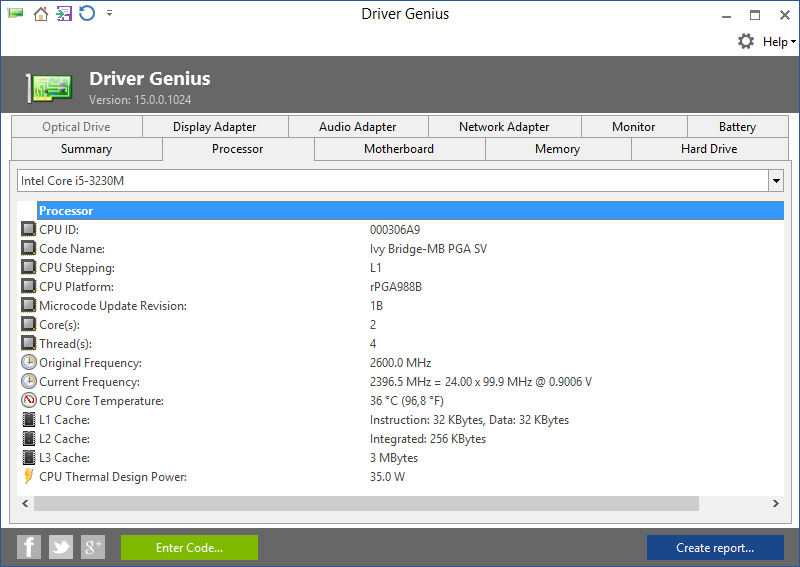The width and height of the screenshot is (800, 567).
Task: Click the right arrow of horizontal scrollbar
Action: [x=776, y=504]
